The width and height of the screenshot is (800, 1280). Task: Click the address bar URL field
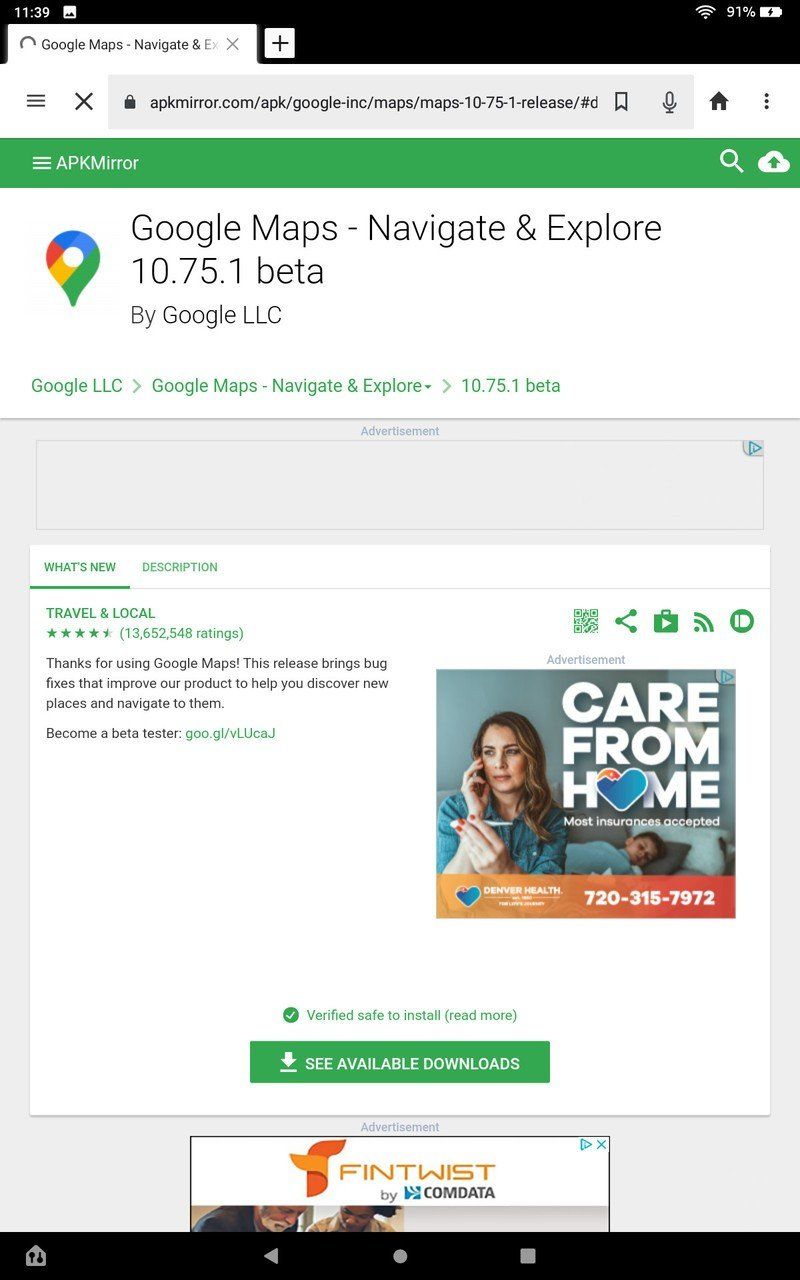click(374, 102)
